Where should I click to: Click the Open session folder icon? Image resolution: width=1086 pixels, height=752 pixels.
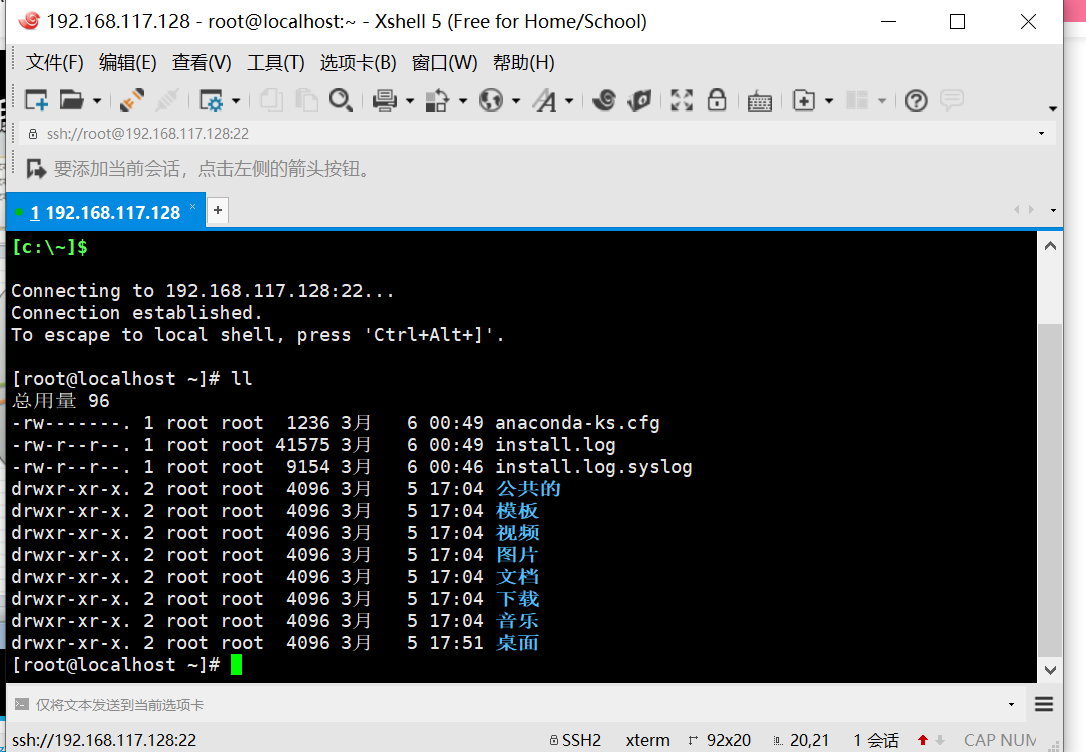[x=71, y=100]
